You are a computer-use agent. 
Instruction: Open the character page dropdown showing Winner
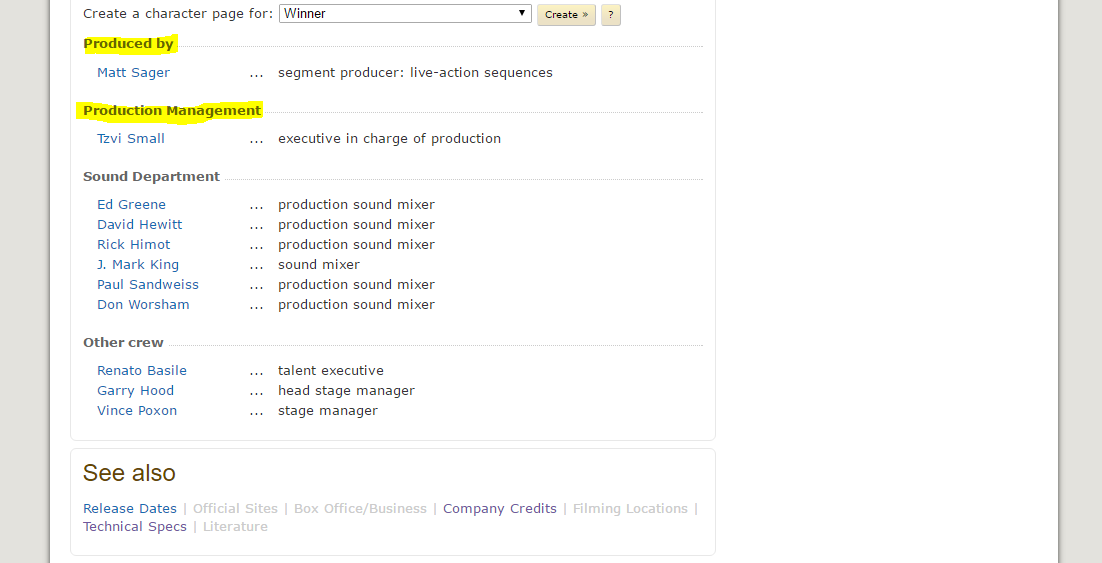tap(405, 14)
